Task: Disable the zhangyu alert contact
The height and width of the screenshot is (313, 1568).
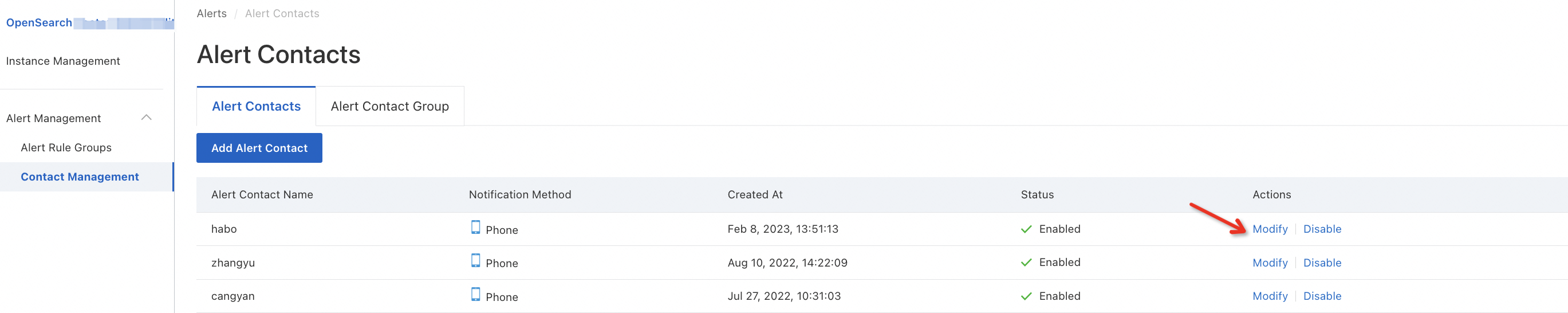Action: [1322, 263]
